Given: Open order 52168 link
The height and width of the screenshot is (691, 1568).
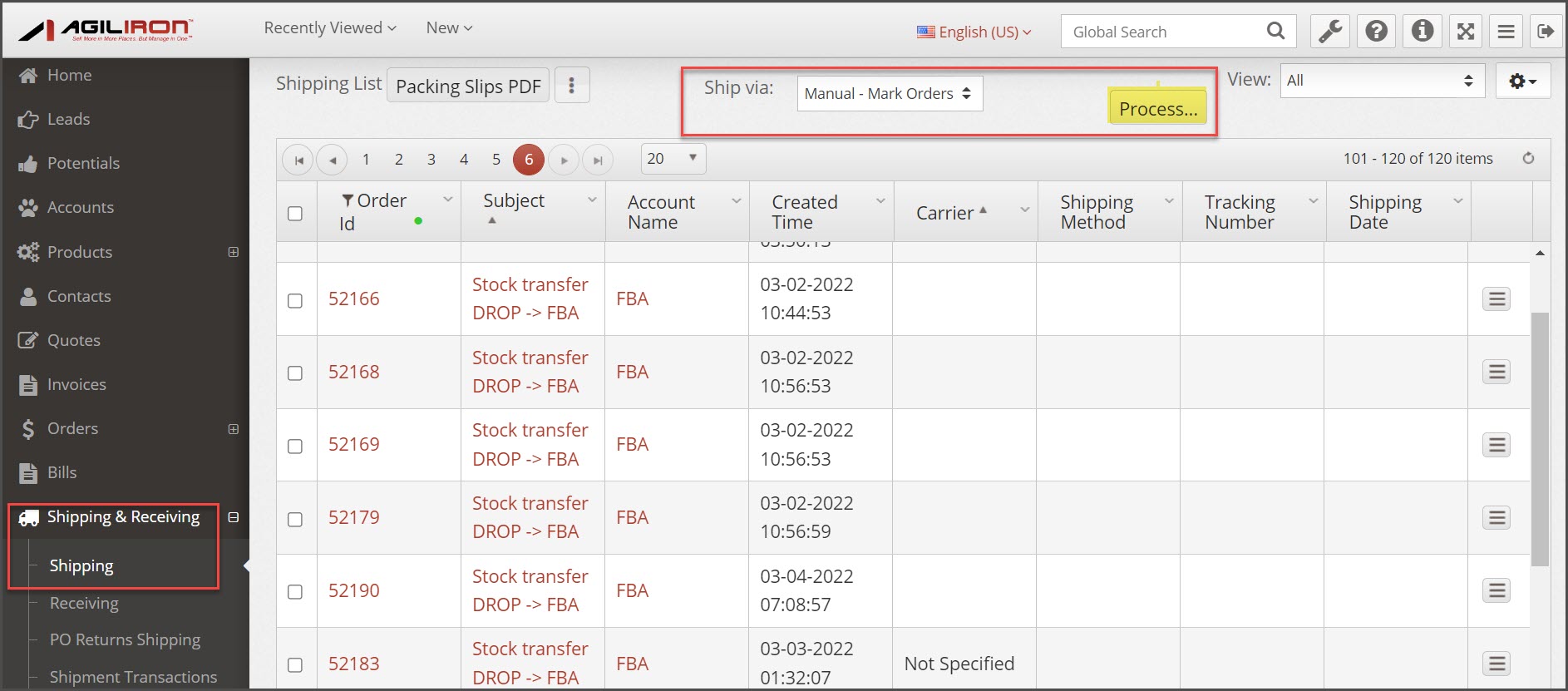Looking at the screenshot, I should click(x=353, y=372).
